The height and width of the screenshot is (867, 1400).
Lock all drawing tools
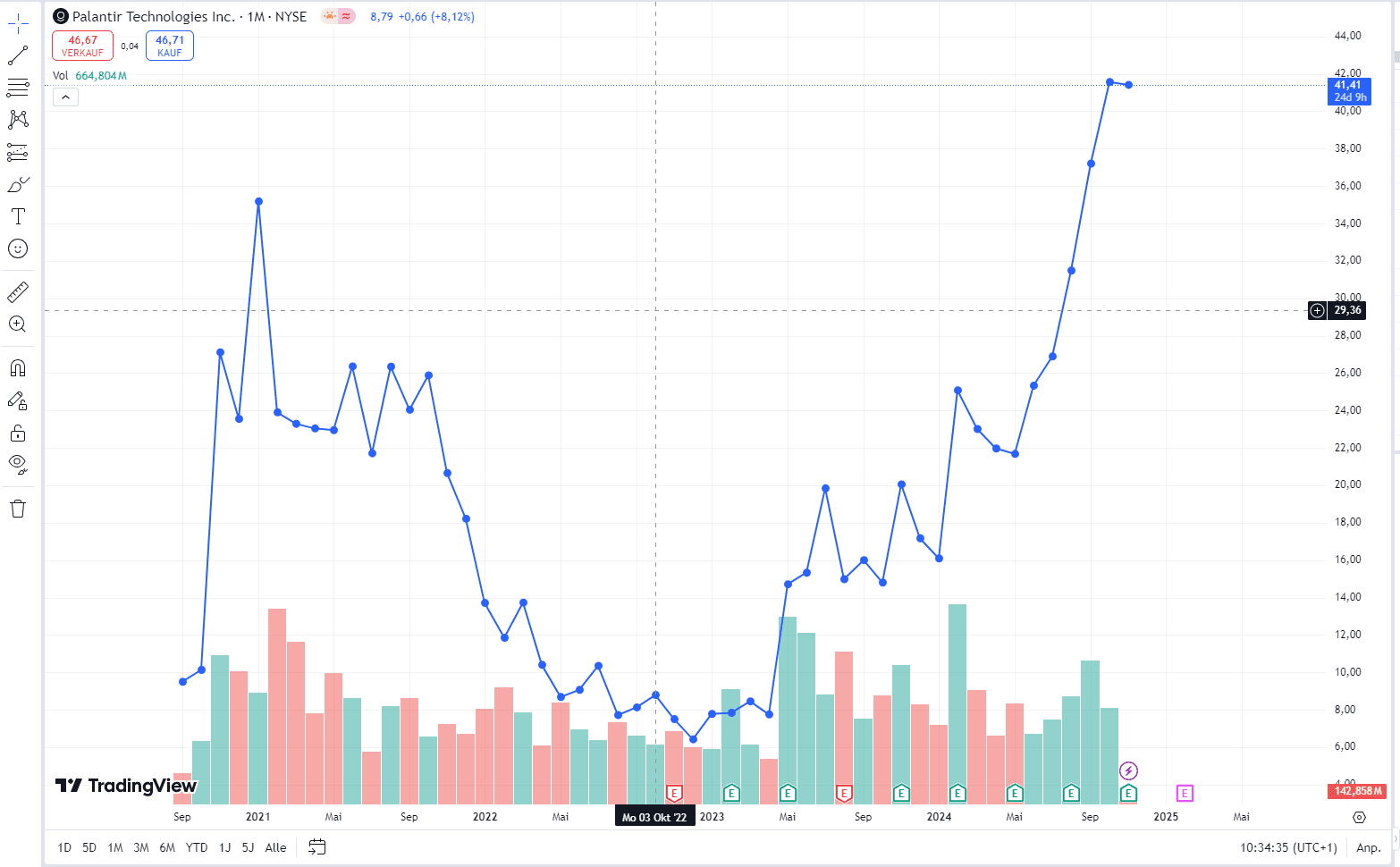coord(18,433)
